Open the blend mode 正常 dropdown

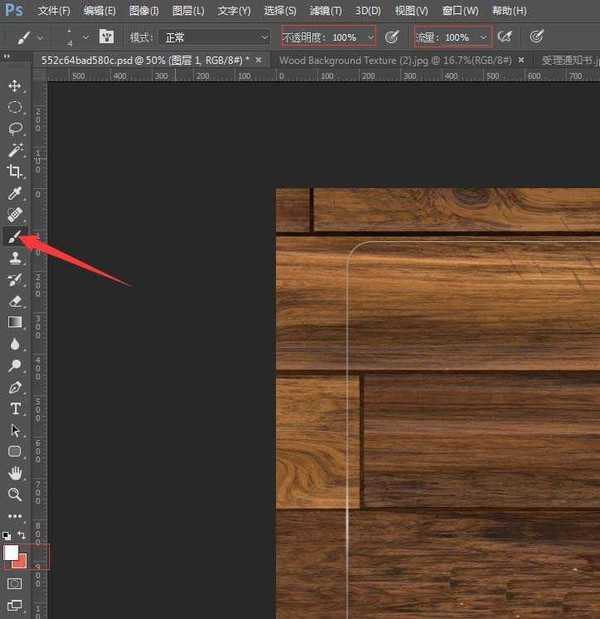pos(213,37)
